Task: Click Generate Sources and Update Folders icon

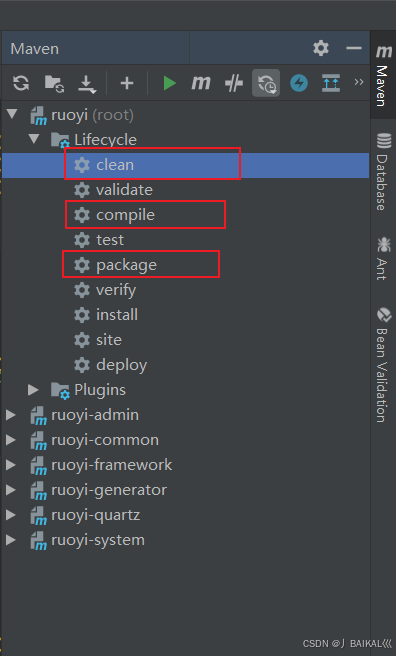Action: click(x=54, y=83)
